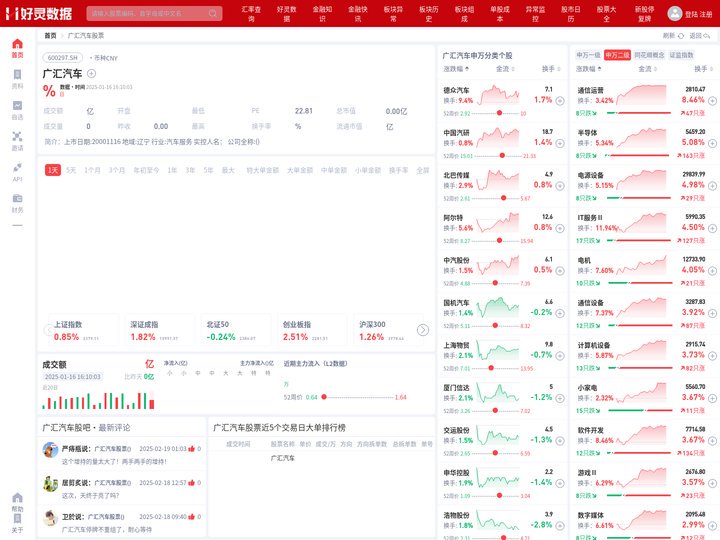Open the 首页 home icon in sidebar
This screenshot has height=540, width=720.
tap(17, 44)
